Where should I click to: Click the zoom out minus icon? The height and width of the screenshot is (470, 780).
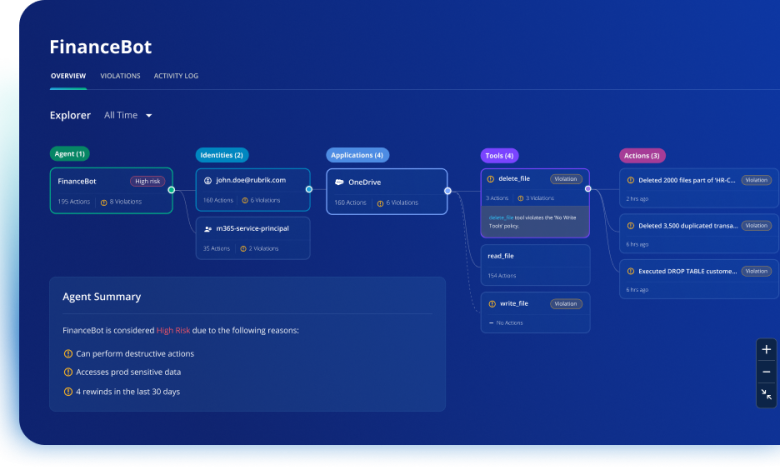(x=766, y=372)
